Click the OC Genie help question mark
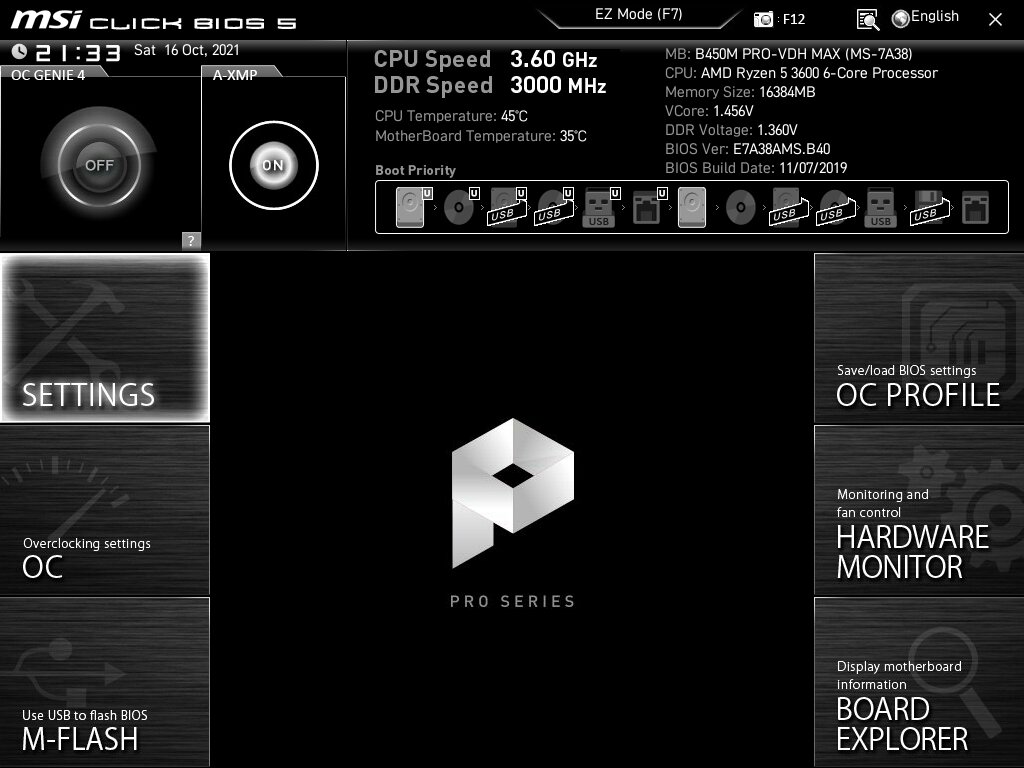 [x=191, y=240]
